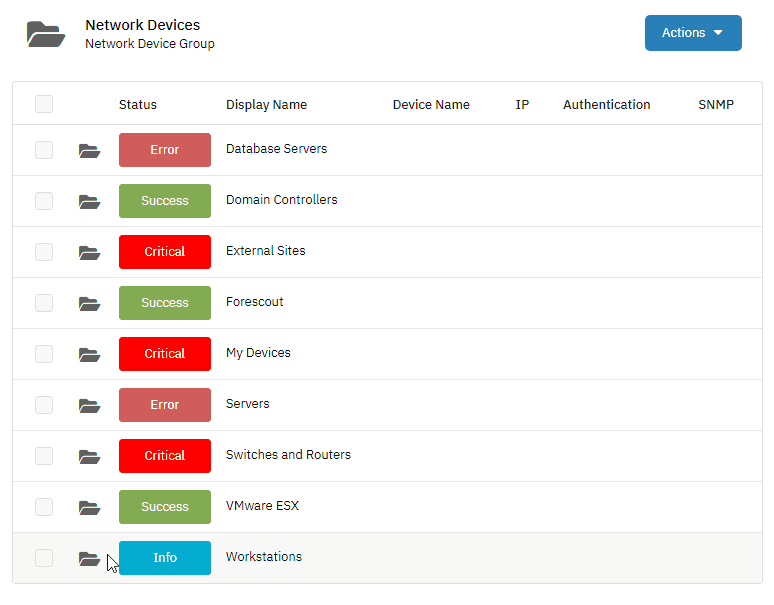Screen dimensions: 774x605
Task: Click the External Sites folder icon
Action: point(89,253)
